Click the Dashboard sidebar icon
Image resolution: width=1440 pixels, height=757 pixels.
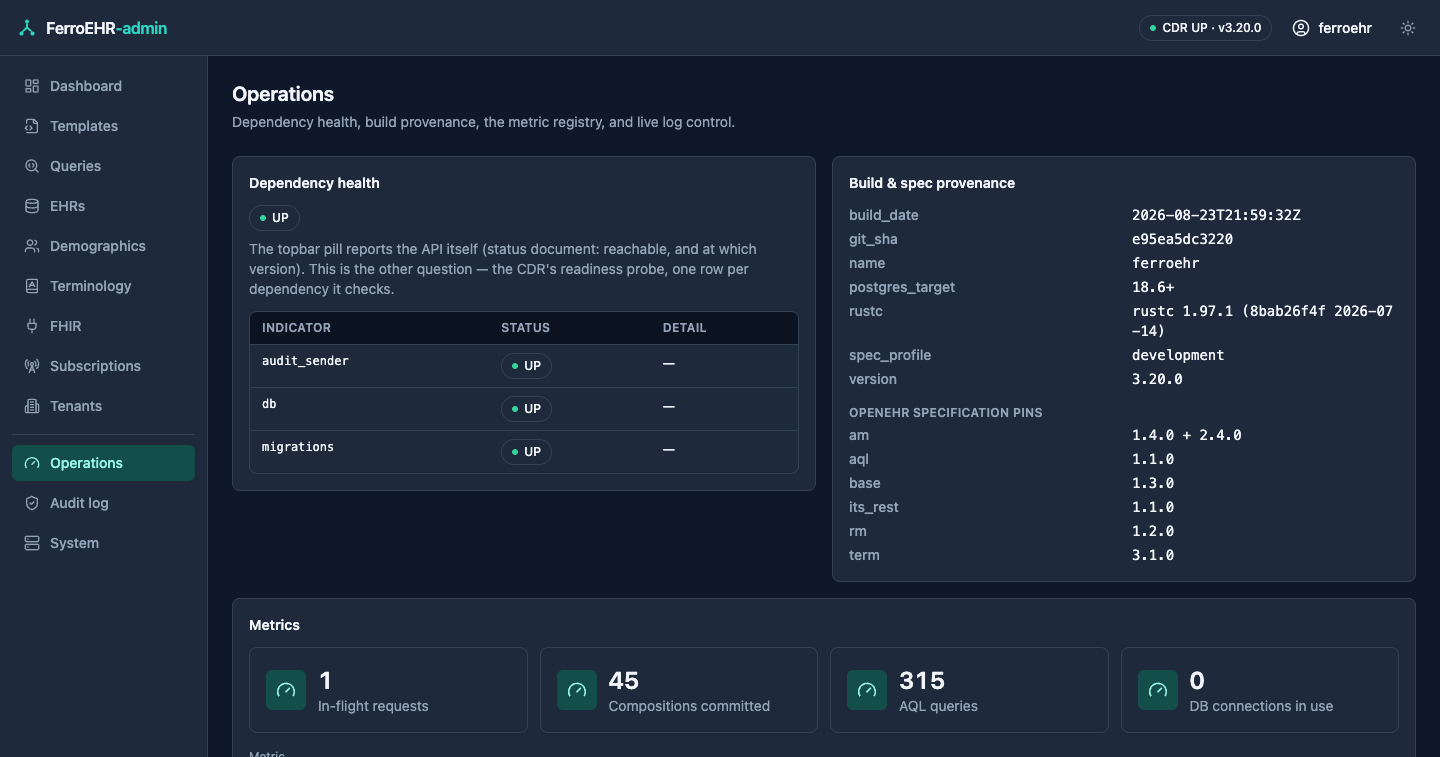[32, 86]
